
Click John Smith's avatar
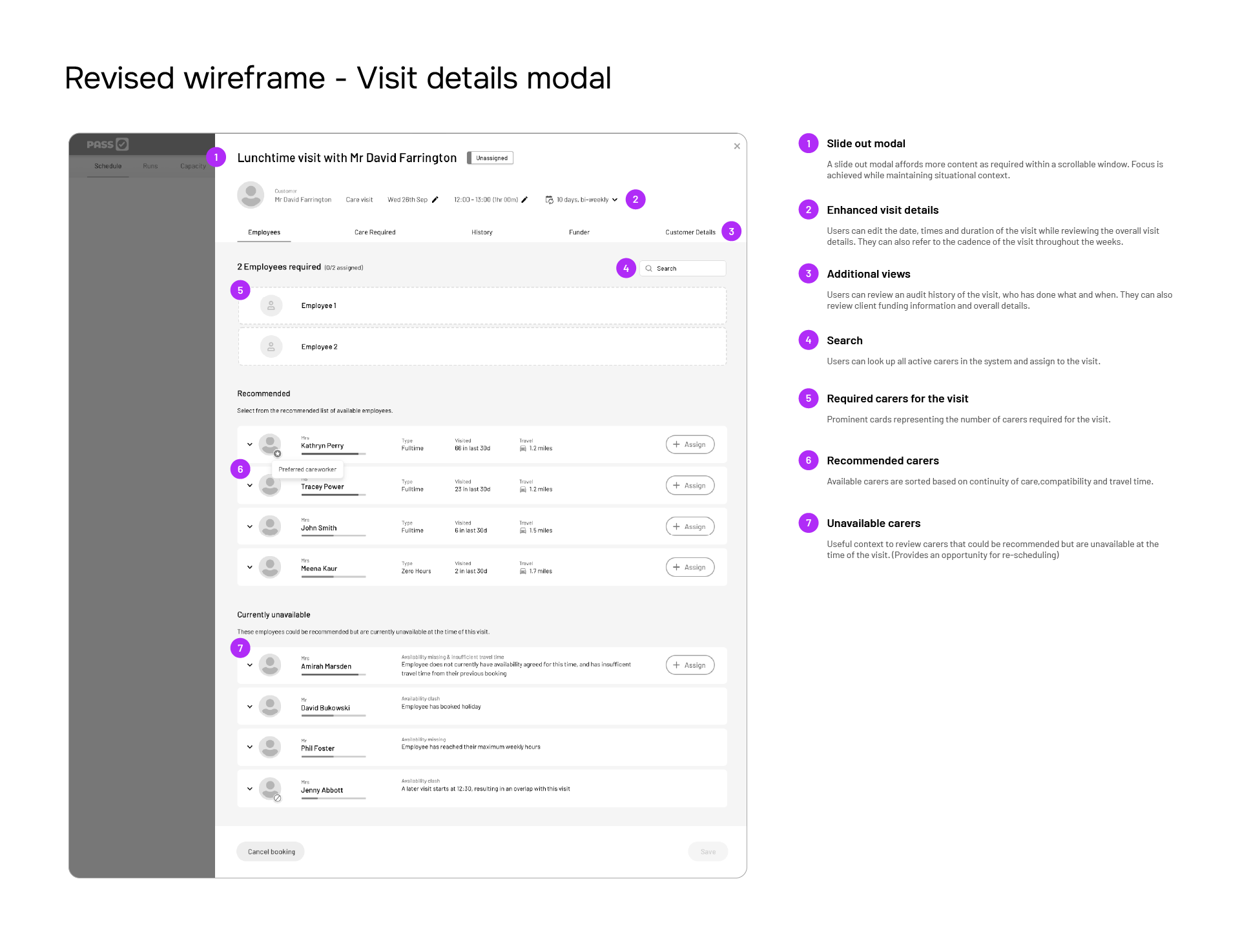270,526
